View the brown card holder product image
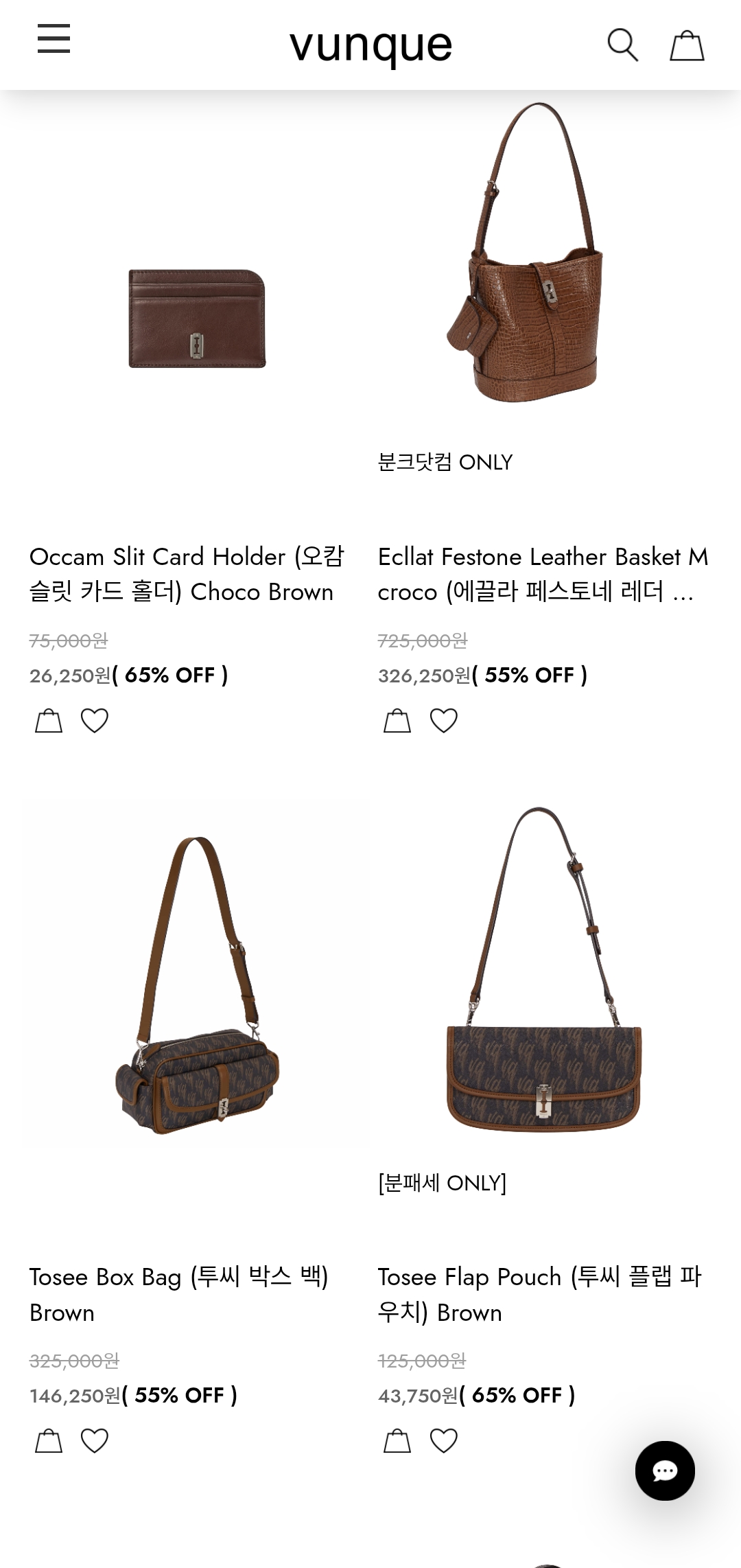The image size is (741, 1568). click(x=197, y=318)
